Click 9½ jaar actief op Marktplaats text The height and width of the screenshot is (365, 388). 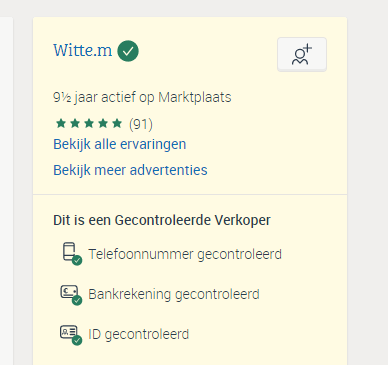point(142,97)
